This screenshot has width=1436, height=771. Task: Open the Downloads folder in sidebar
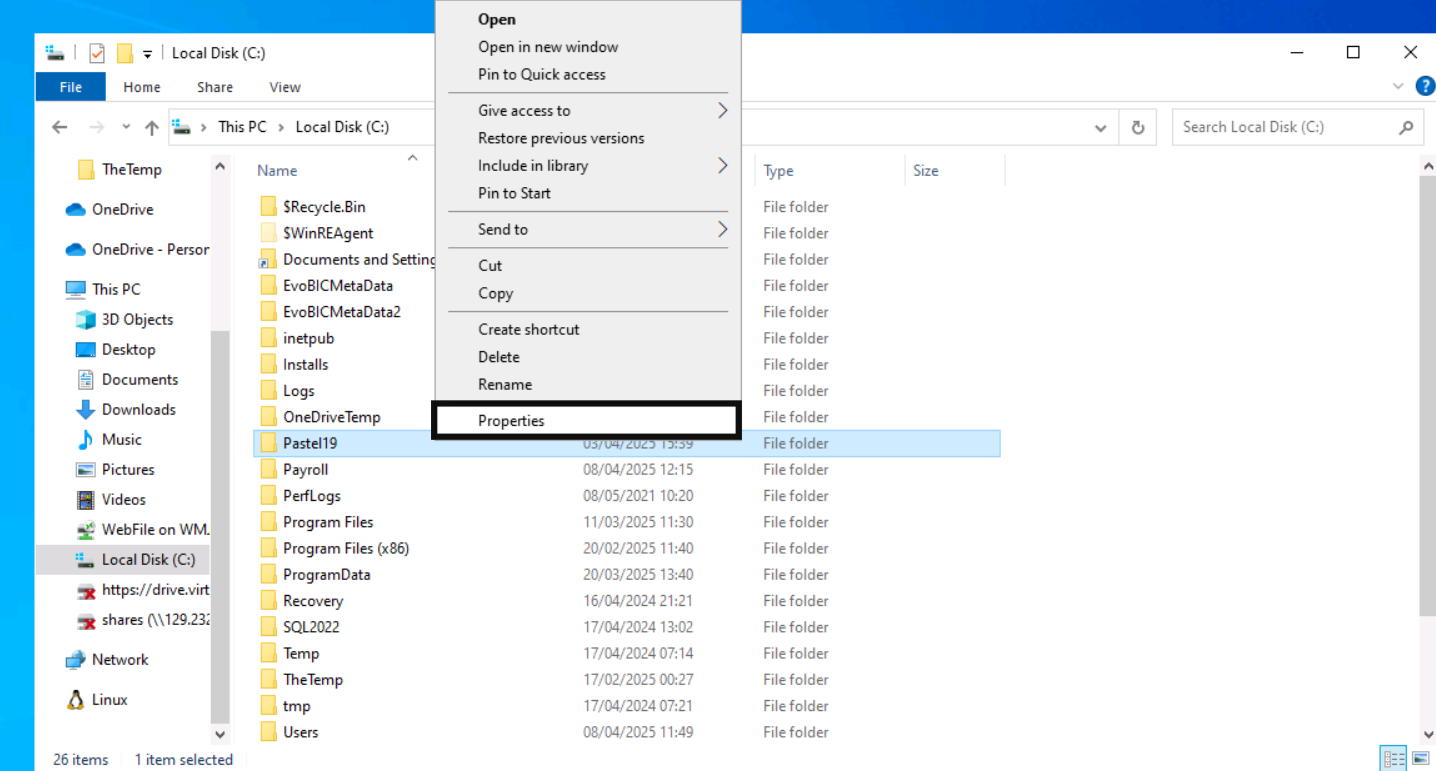pos(138,410)
